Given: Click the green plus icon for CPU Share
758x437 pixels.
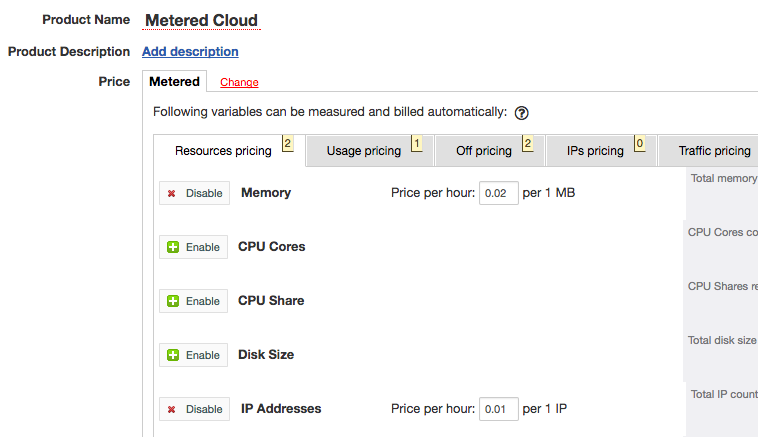Looking at the screenshot, I should (x=173, y=301).
